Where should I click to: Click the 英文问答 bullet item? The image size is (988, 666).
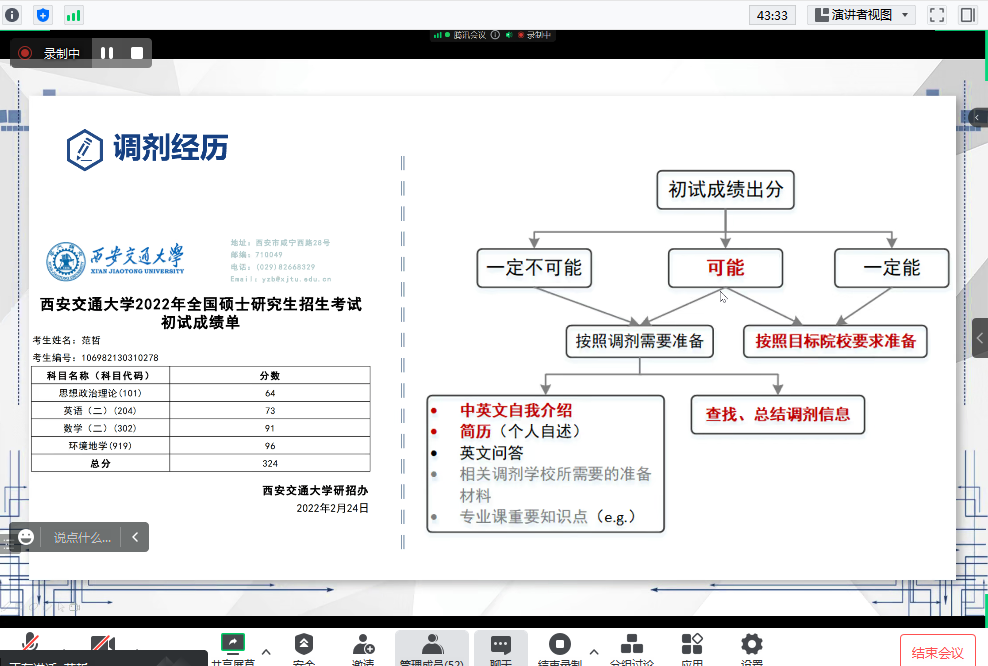(491, 453)
